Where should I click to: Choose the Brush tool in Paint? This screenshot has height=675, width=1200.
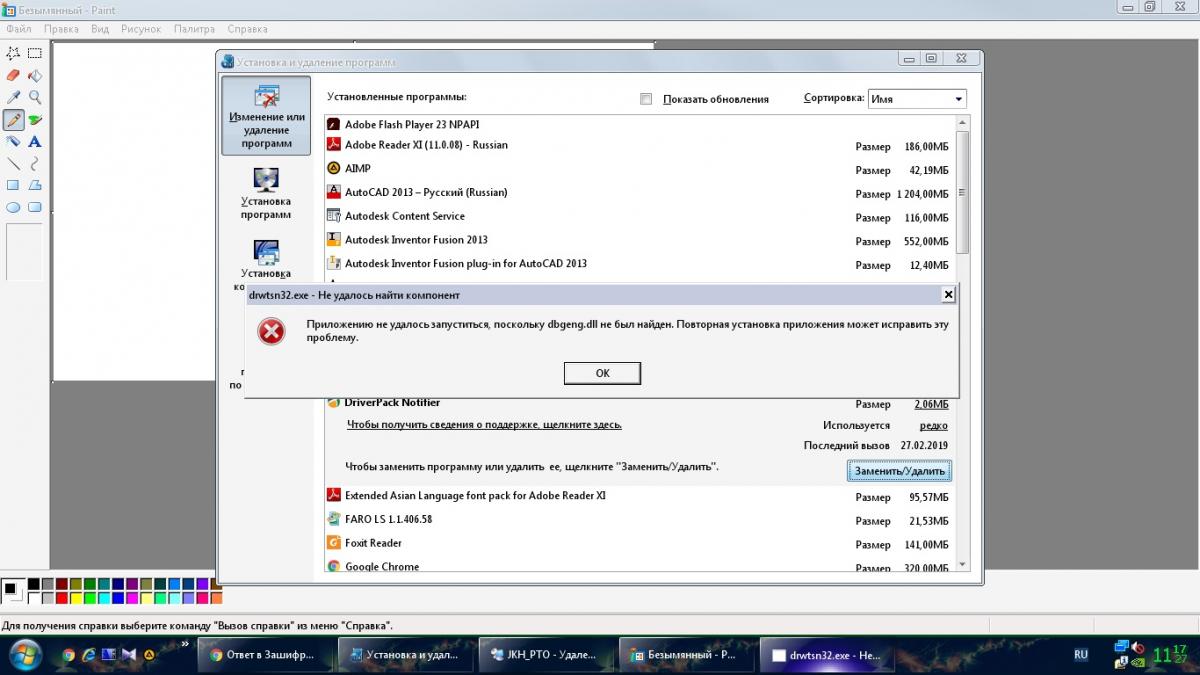pyautogui.click(x=35, y=119)
